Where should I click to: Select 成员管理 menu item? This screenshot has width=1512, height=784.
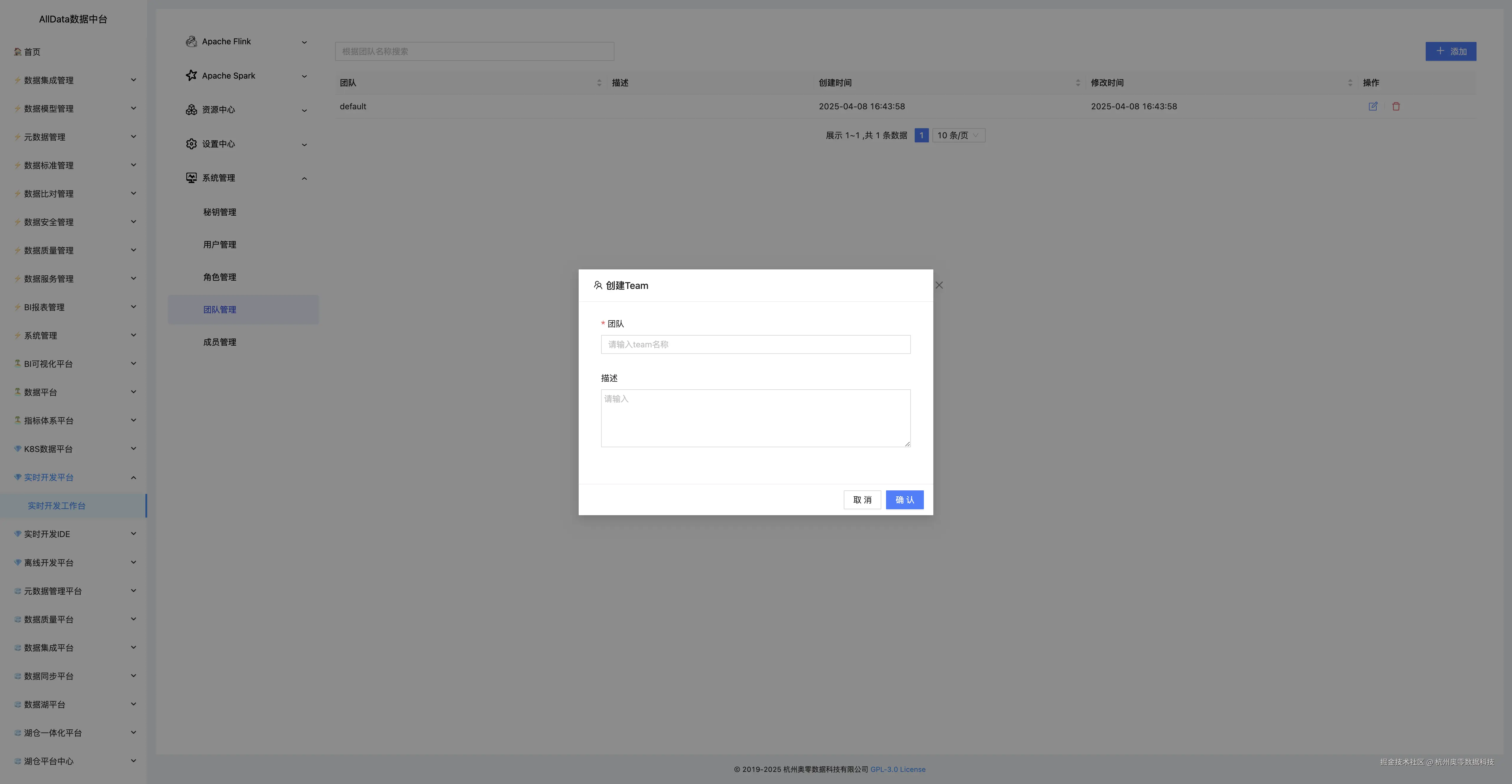coord(220,342)
